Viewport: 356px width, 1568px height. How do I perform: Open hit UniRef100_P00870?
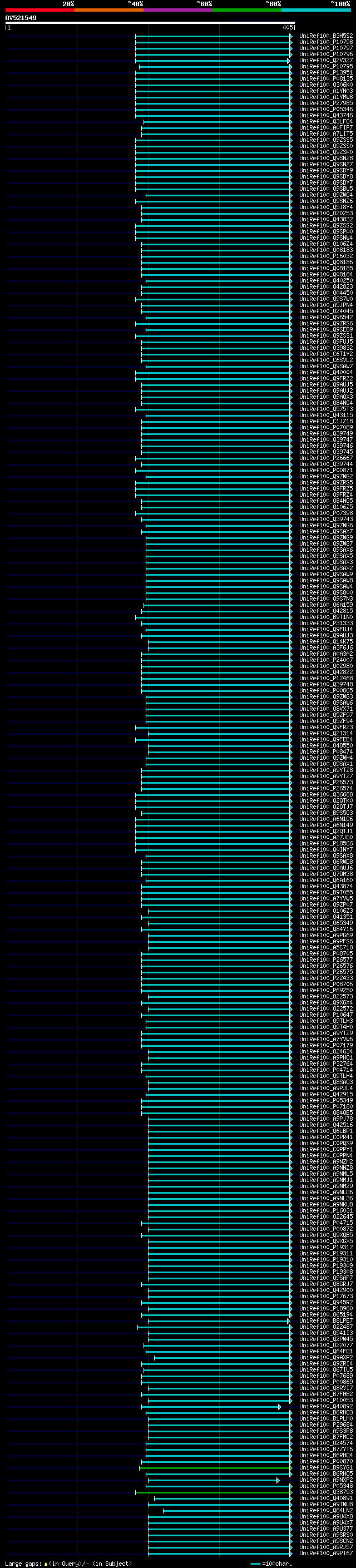point(326,1461)
